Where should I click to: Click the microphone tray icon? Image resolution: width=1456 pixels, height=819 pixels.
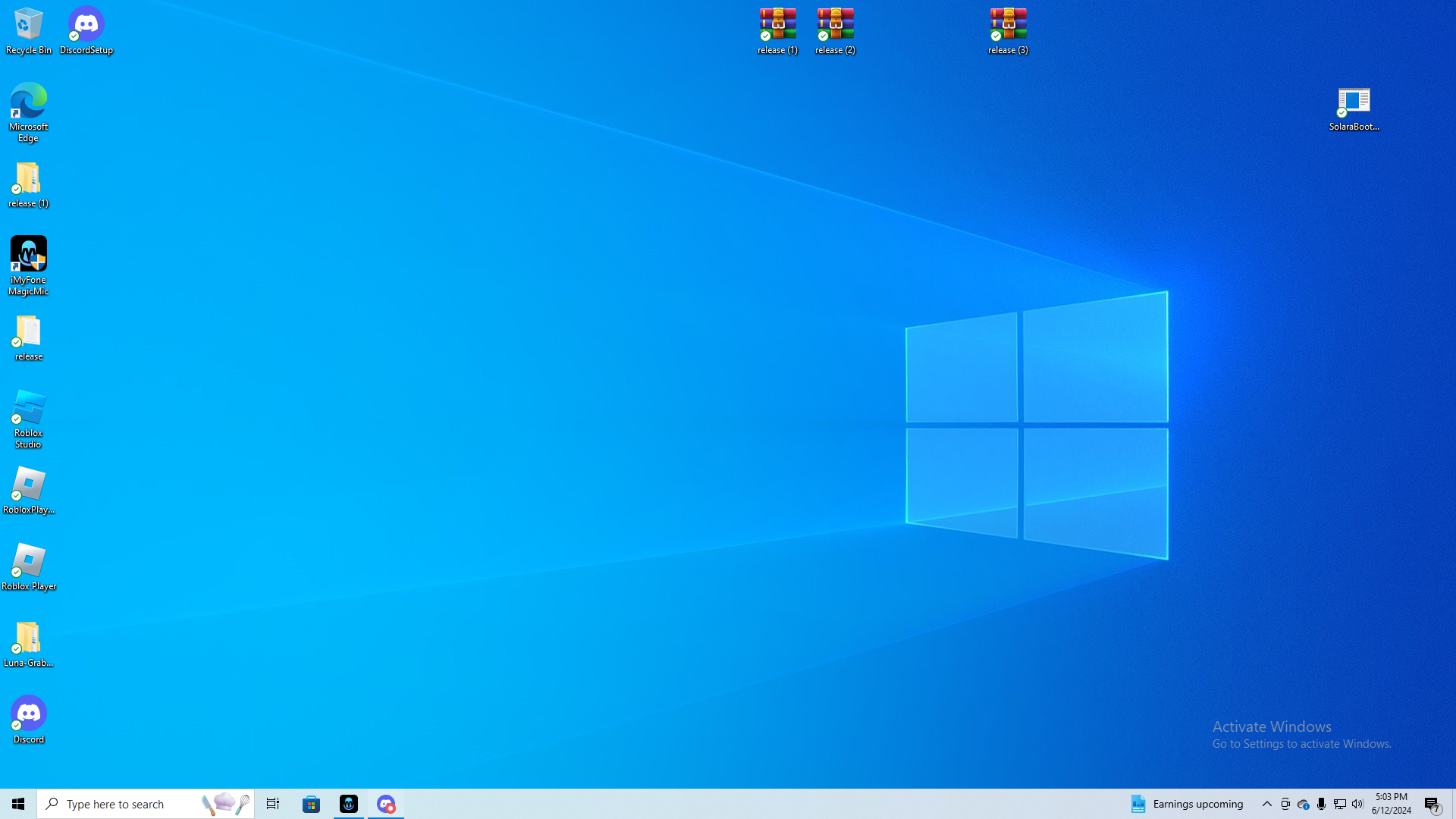click(x=1321, y=804)
